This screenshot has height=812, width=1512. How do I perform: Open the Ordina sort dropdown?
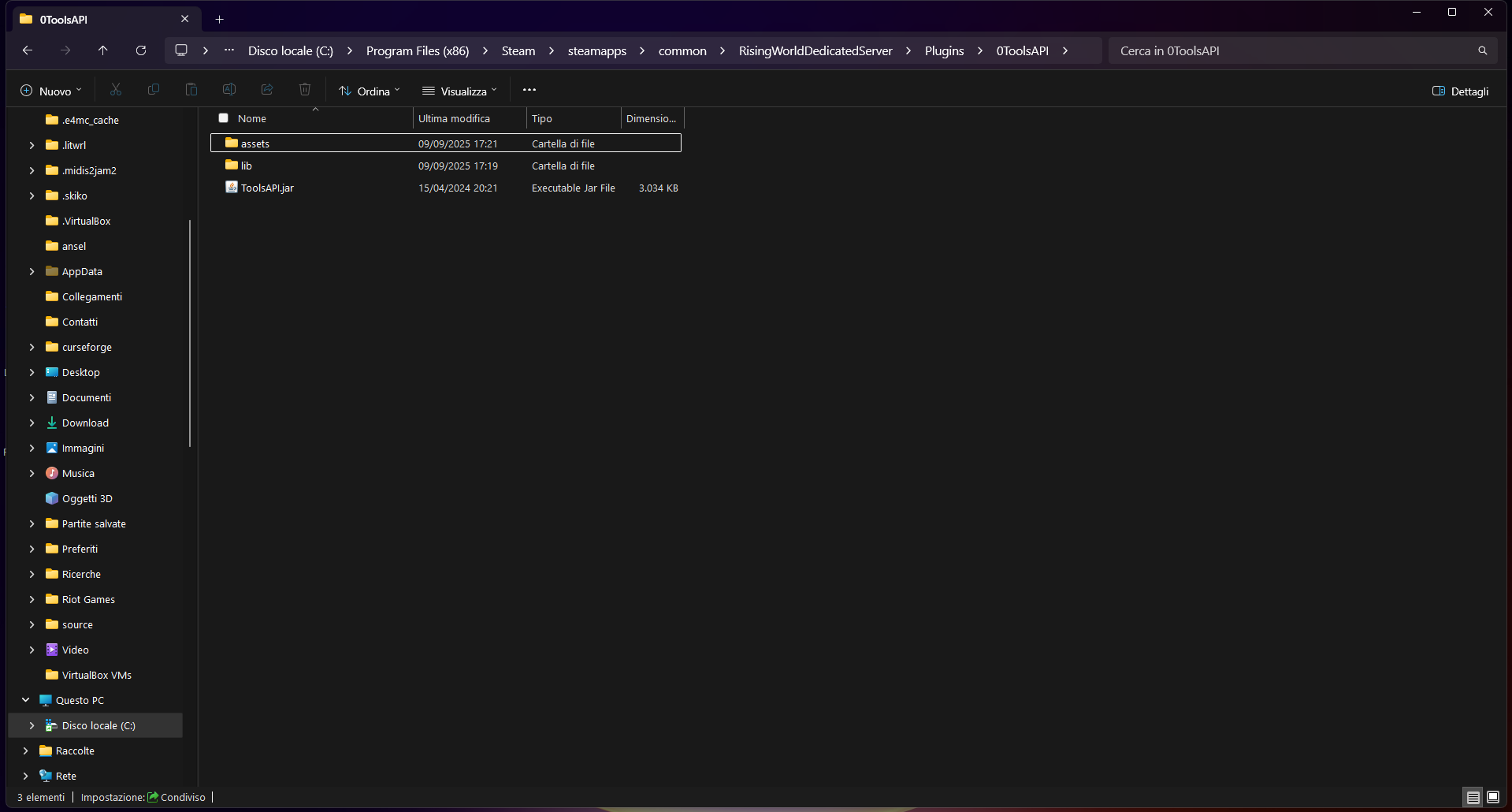[x=370, y=91]
